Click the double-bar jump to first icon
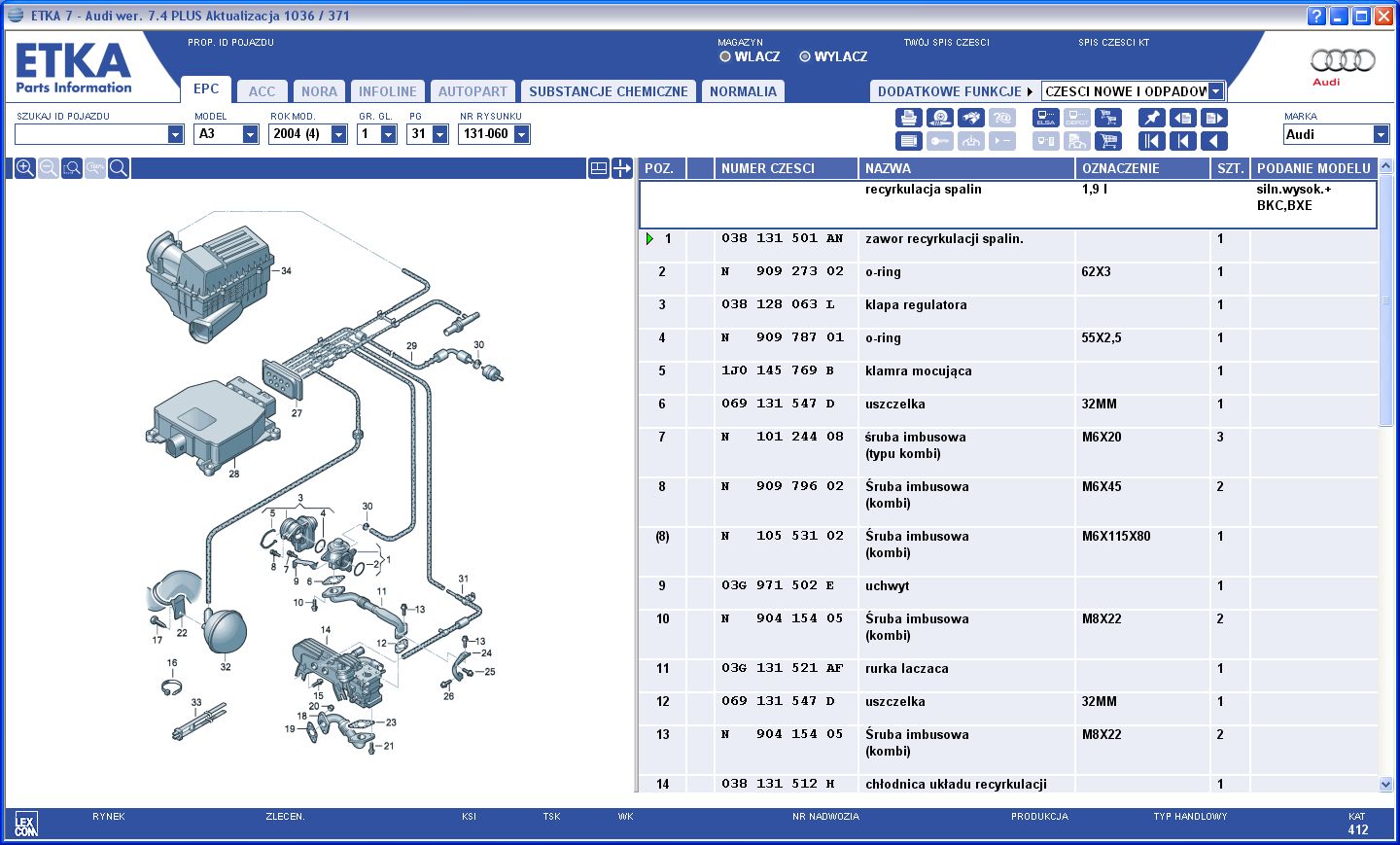Viewport: 1400px width, 845px height. [x=1152, y=141]
